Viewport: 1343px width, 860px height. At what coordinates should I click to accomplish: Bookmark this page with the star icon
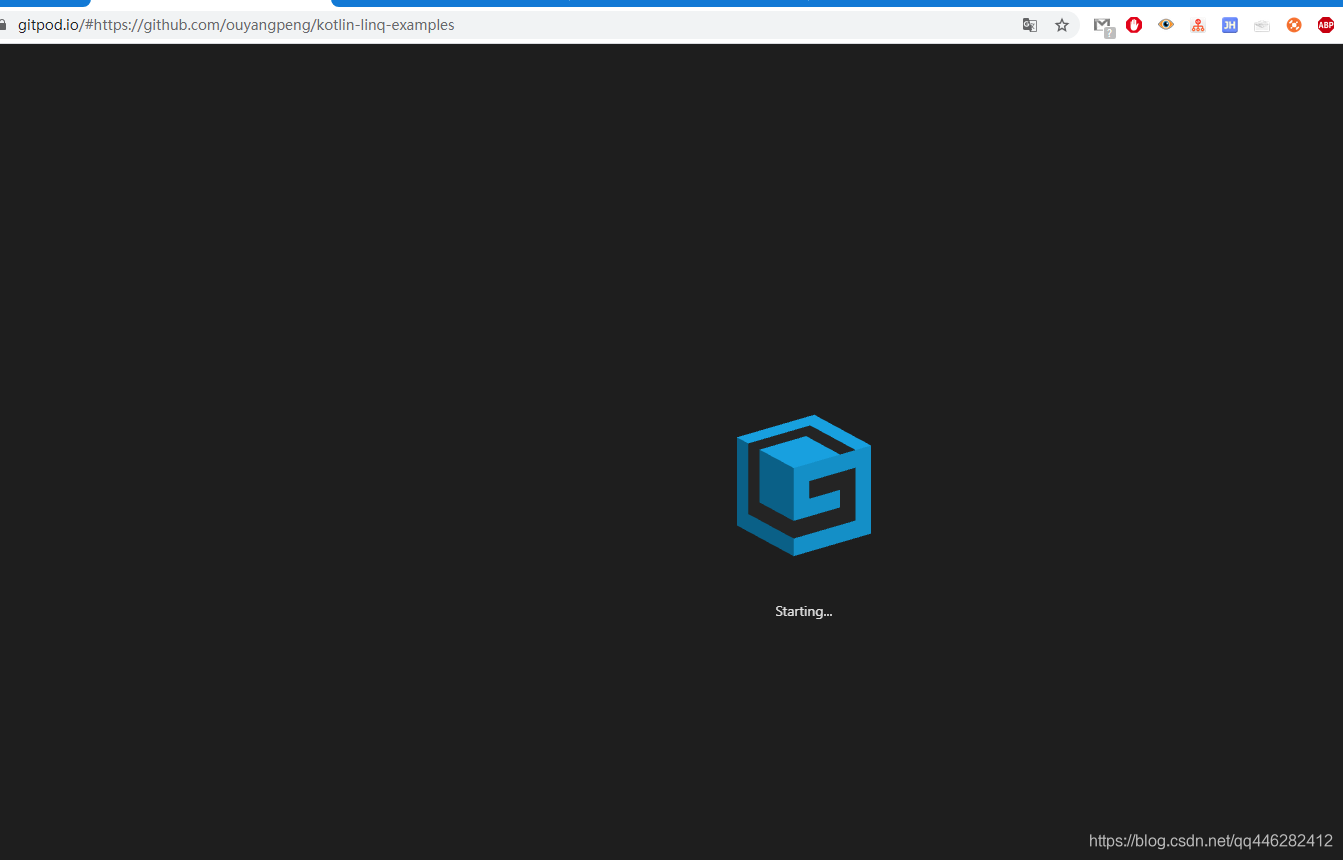[1062, 25]
